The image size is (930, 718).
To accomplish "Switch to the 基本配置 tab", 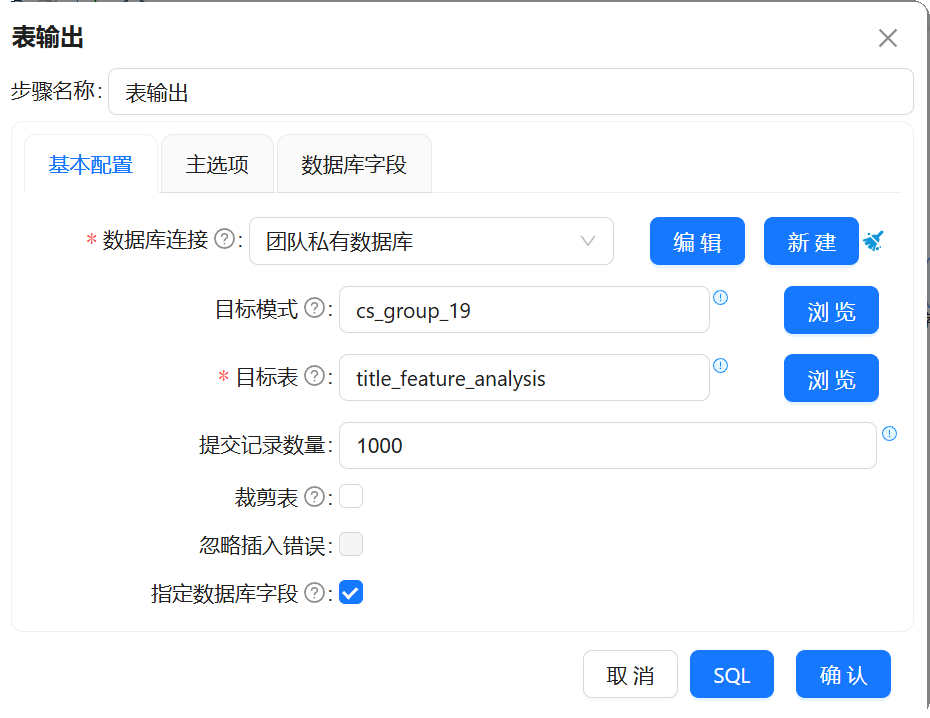I will point(91,164).
